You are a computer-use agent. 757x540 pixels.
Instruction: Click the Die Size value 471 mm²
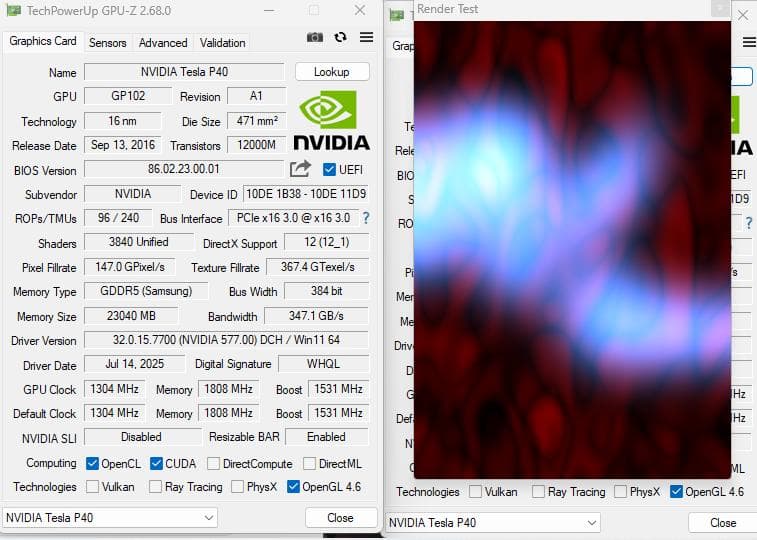pos(257,121)
